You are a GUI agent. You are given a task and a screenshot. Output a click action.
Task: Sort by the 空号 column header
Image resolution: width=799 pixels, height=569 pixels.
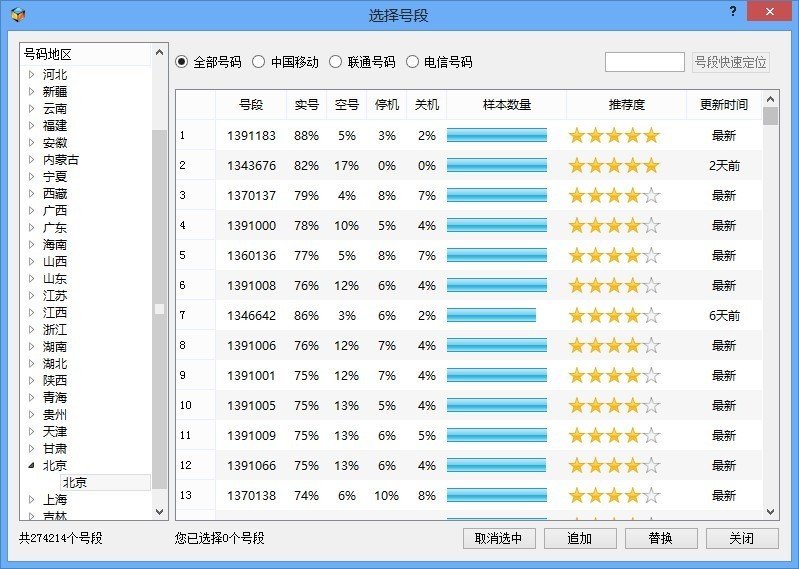(347, 104)
